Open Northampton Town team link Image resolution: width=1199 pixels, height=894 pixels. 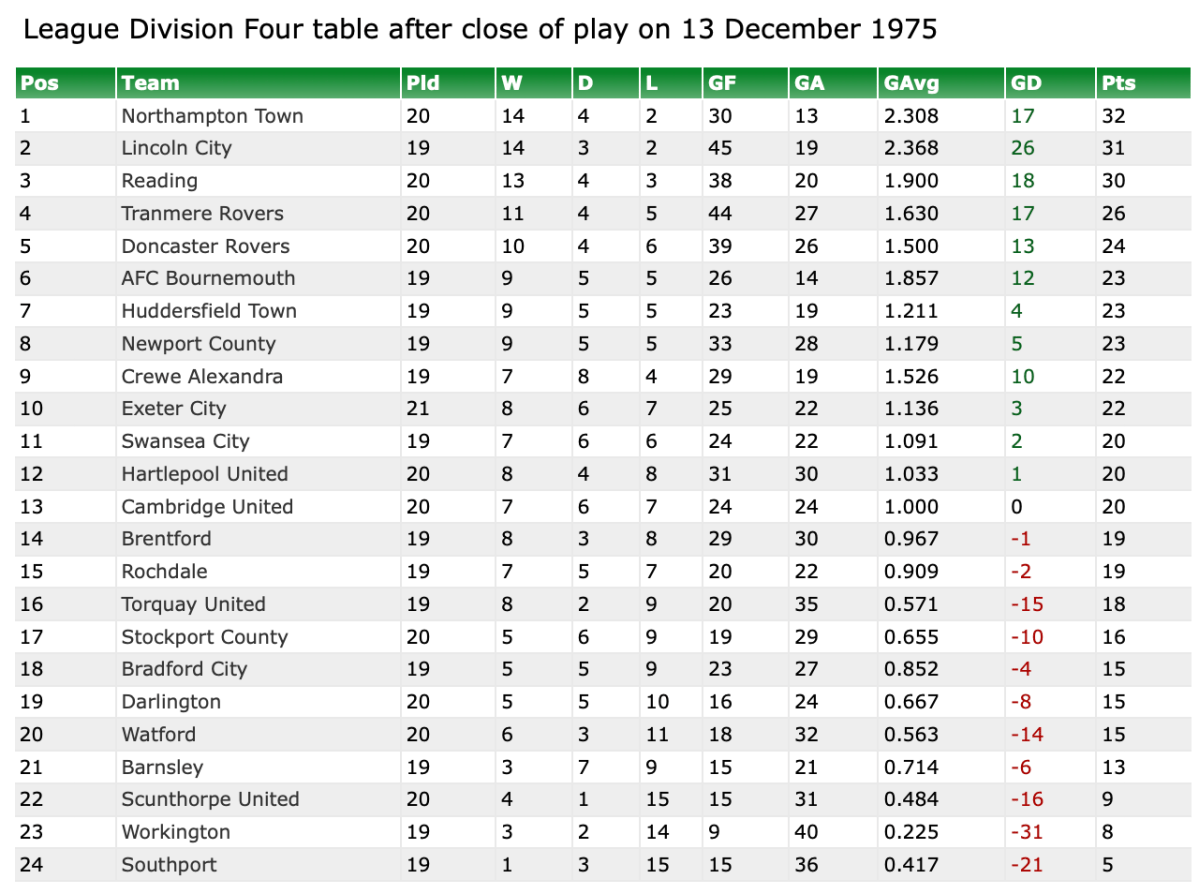pos(212,116)
